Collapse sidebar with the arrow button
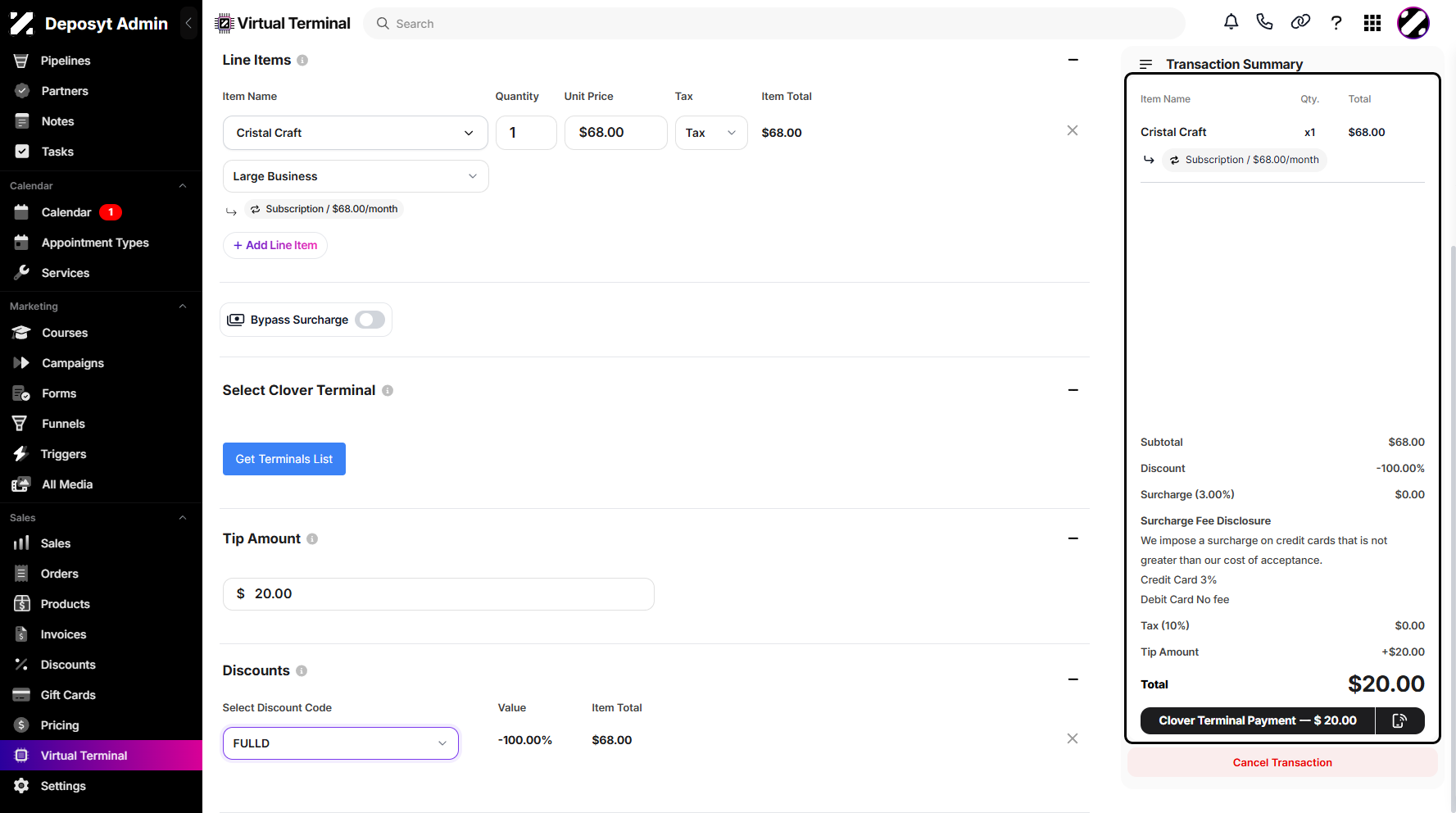Screen dimensions: 1456x813 (188, 23)
